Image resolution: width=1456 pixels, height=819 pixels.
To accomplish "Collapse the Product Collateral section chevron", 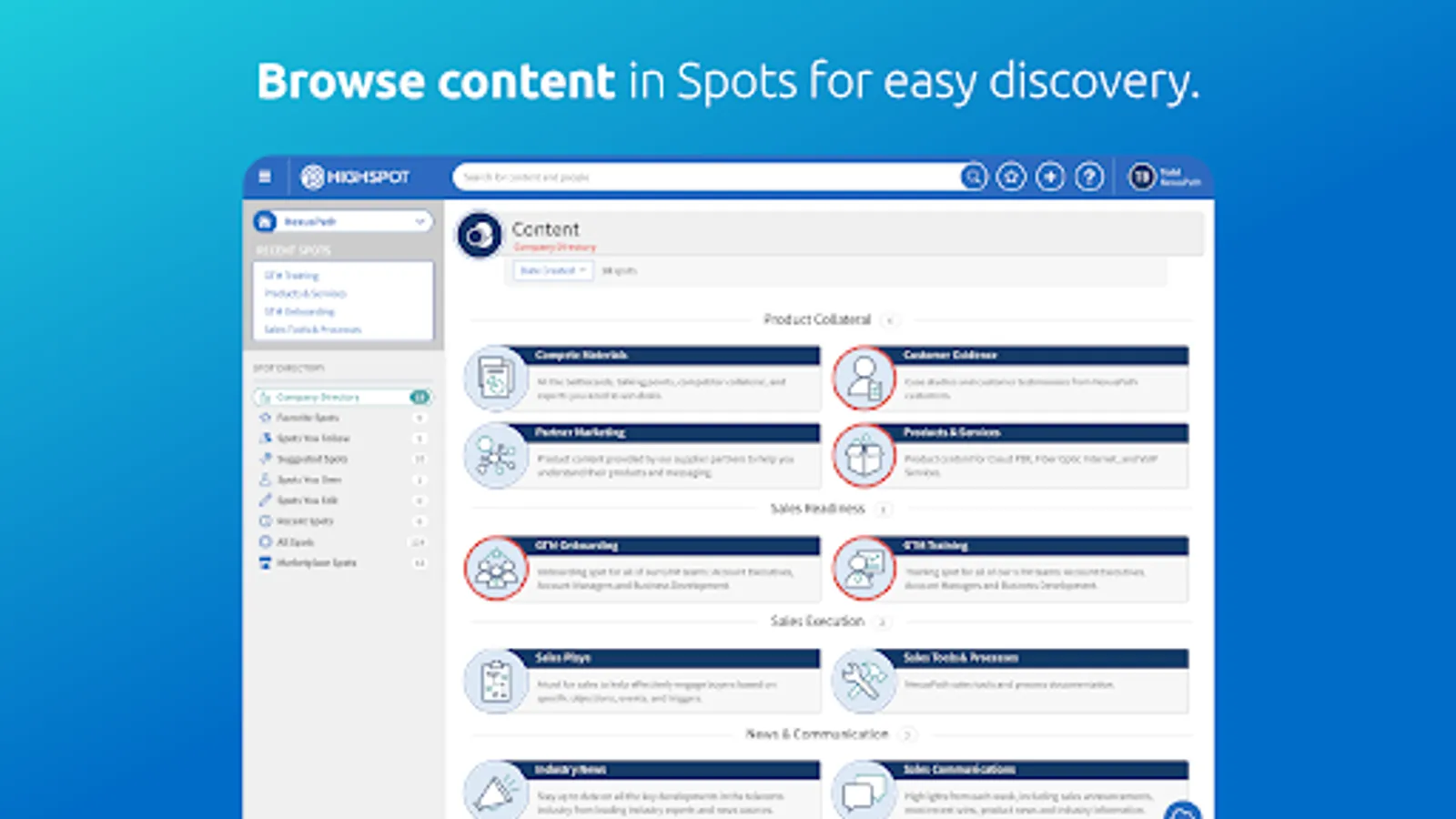I will [890, 320].
